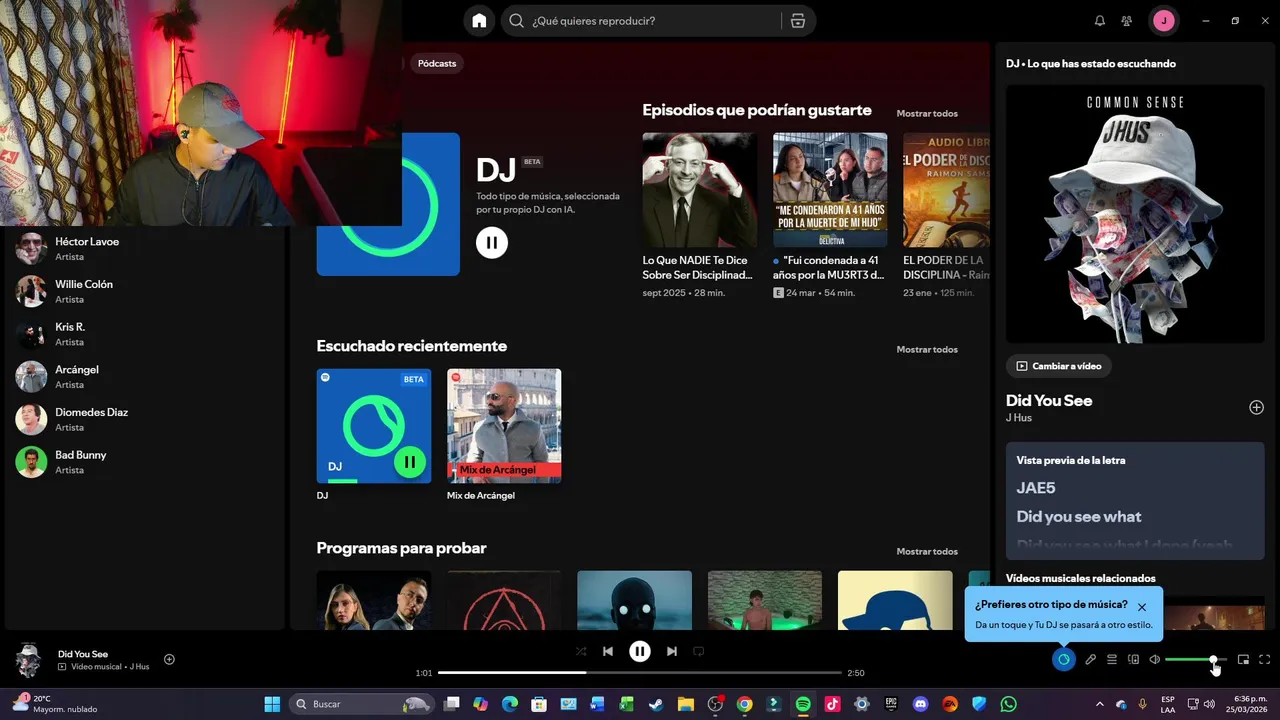Open artist Arcángel in library

(146, 377)
